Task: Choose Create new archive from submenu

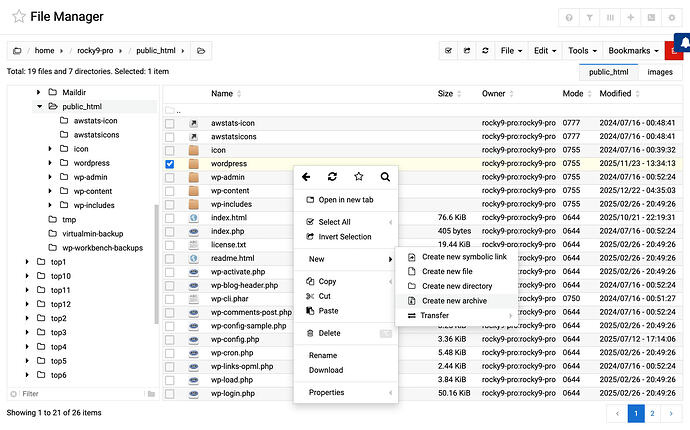Action: (454, 300)
